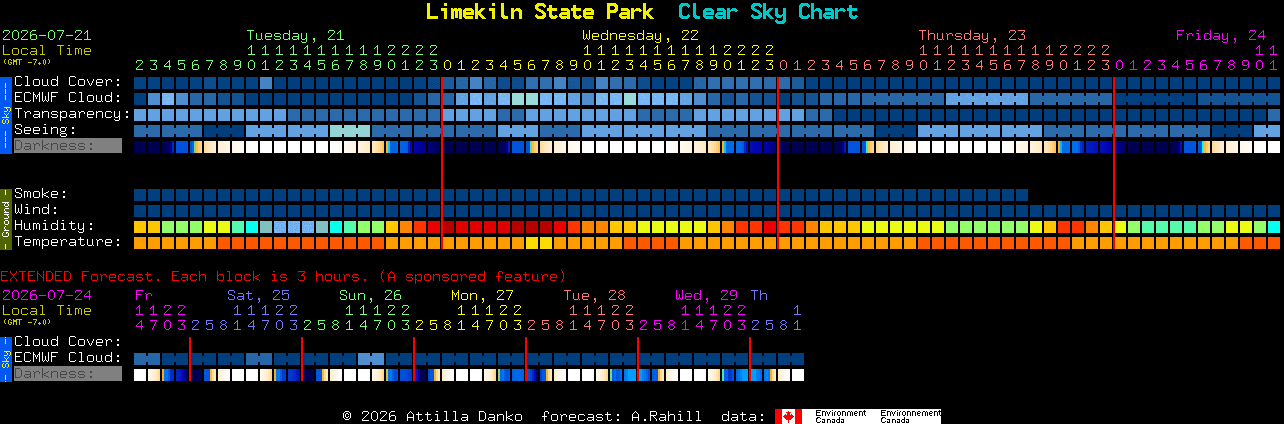The height and width of the screenshot is (424, 1284).
Task: Click the Tuesday, 21 day header
Action: [296, 35]
